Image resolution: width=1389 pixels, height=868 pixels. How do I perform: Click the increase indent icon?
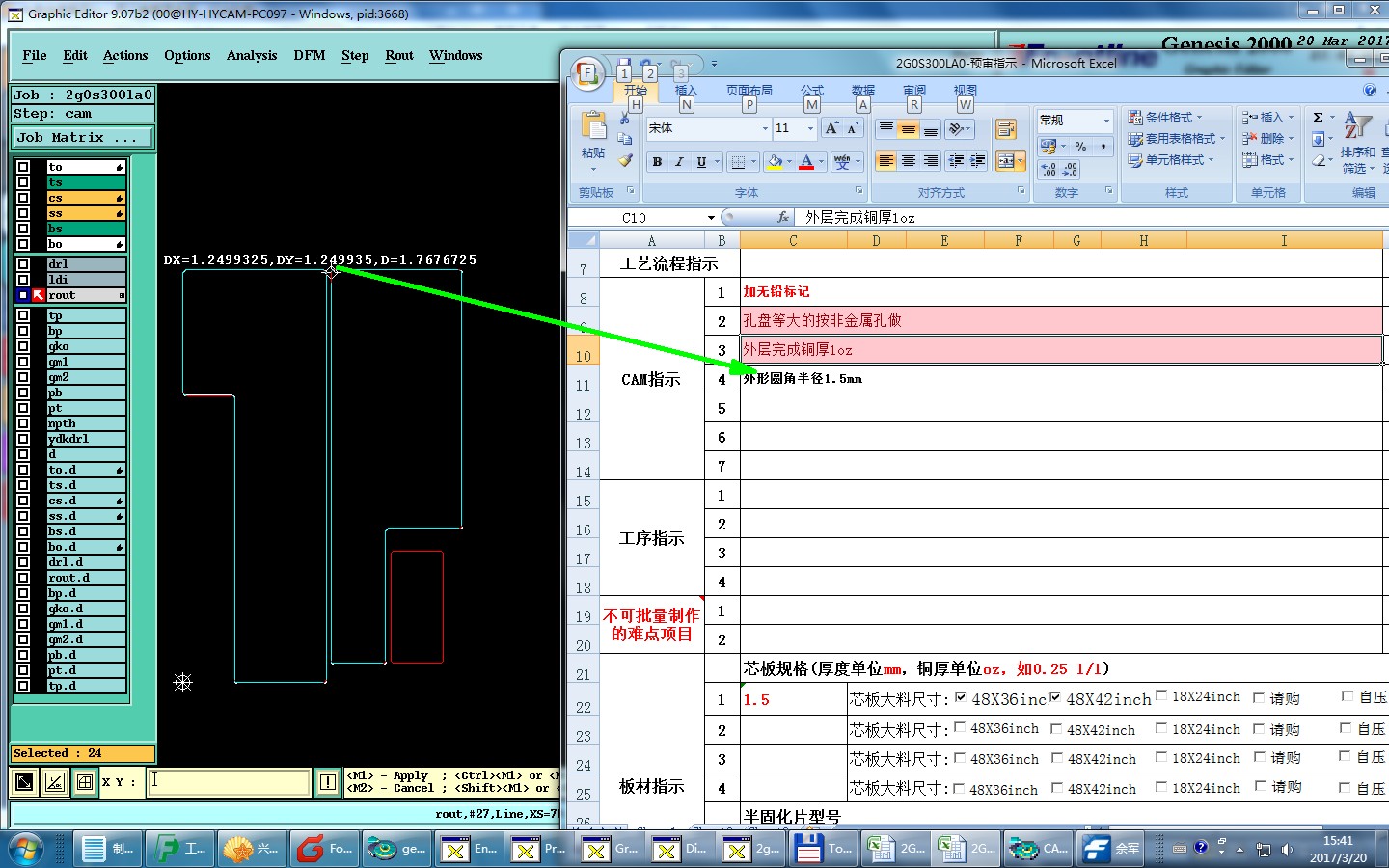coord(977,161)
